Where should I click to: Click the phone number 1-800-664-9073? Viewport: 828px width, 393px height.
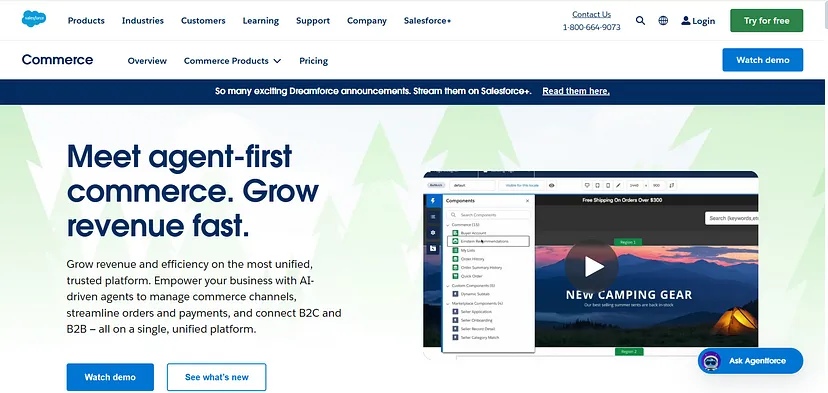[591, 27]
